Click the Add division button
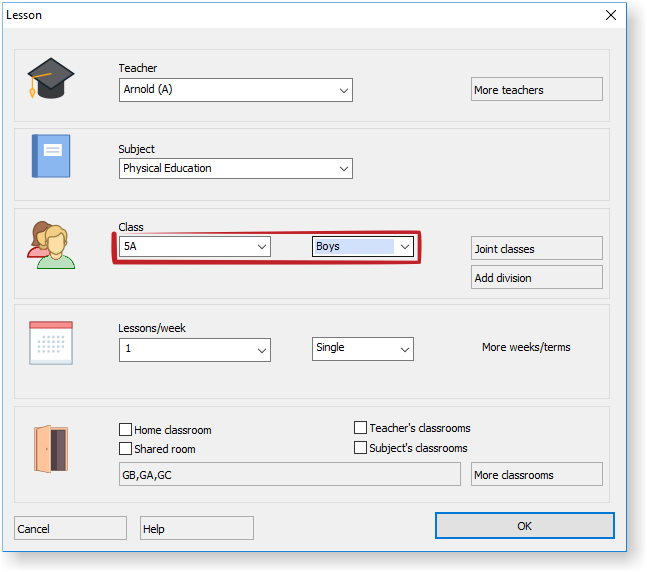The image size is (647, 572). (536, 278)
